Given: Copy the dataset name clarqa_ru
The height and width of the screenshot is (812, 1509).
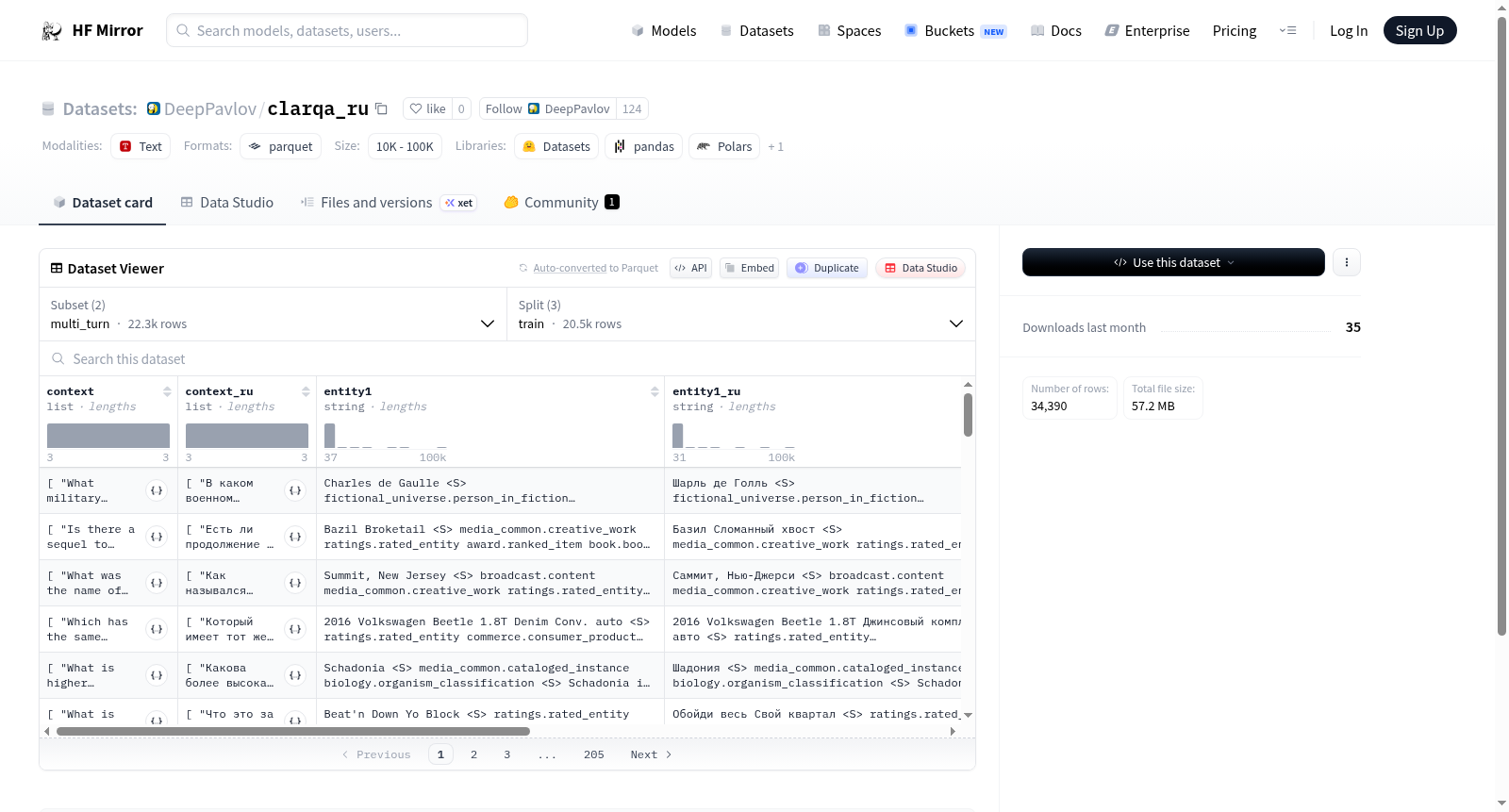Looking at the screenshot, I should click(381, 108).
